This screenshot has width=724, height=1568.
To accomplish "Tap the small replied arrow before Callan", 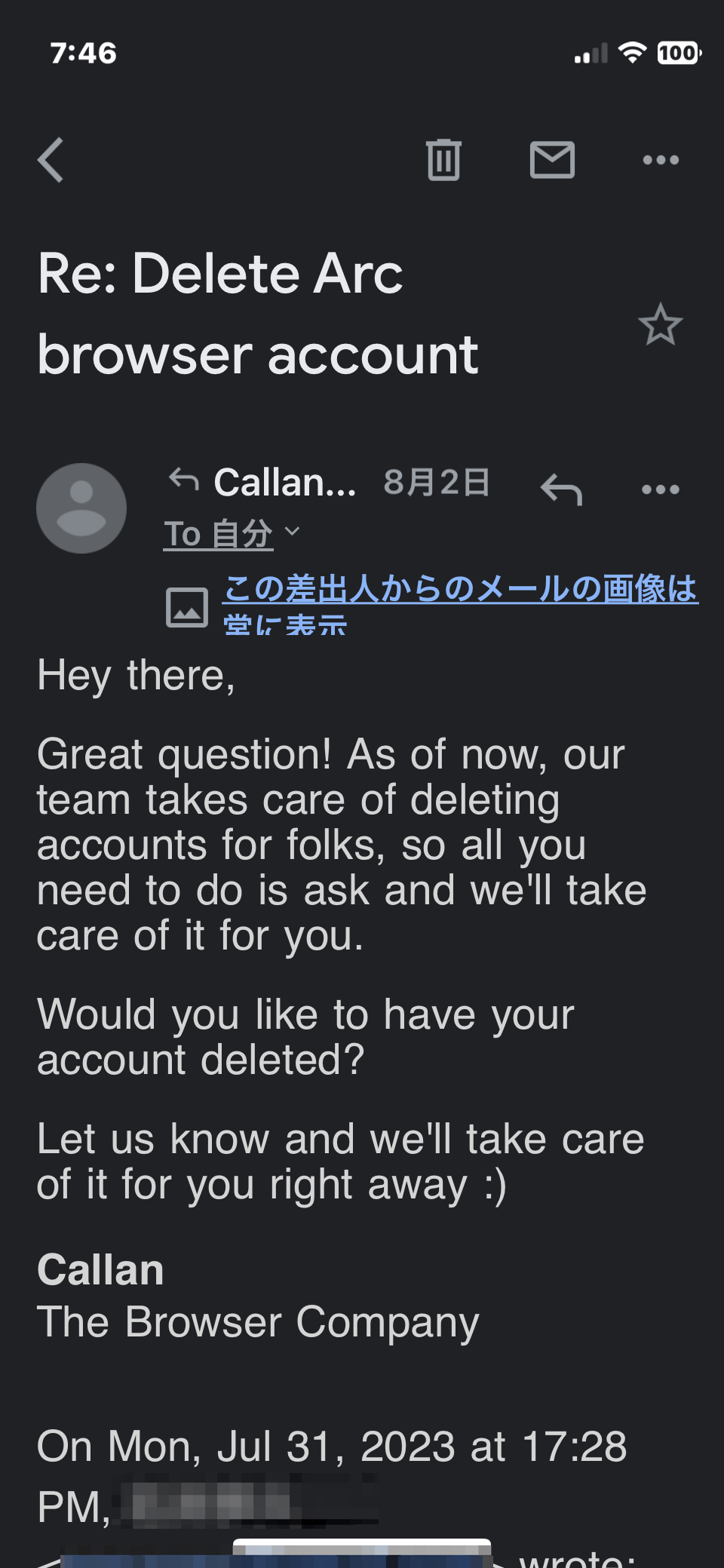I will click(x=183, y=479).
